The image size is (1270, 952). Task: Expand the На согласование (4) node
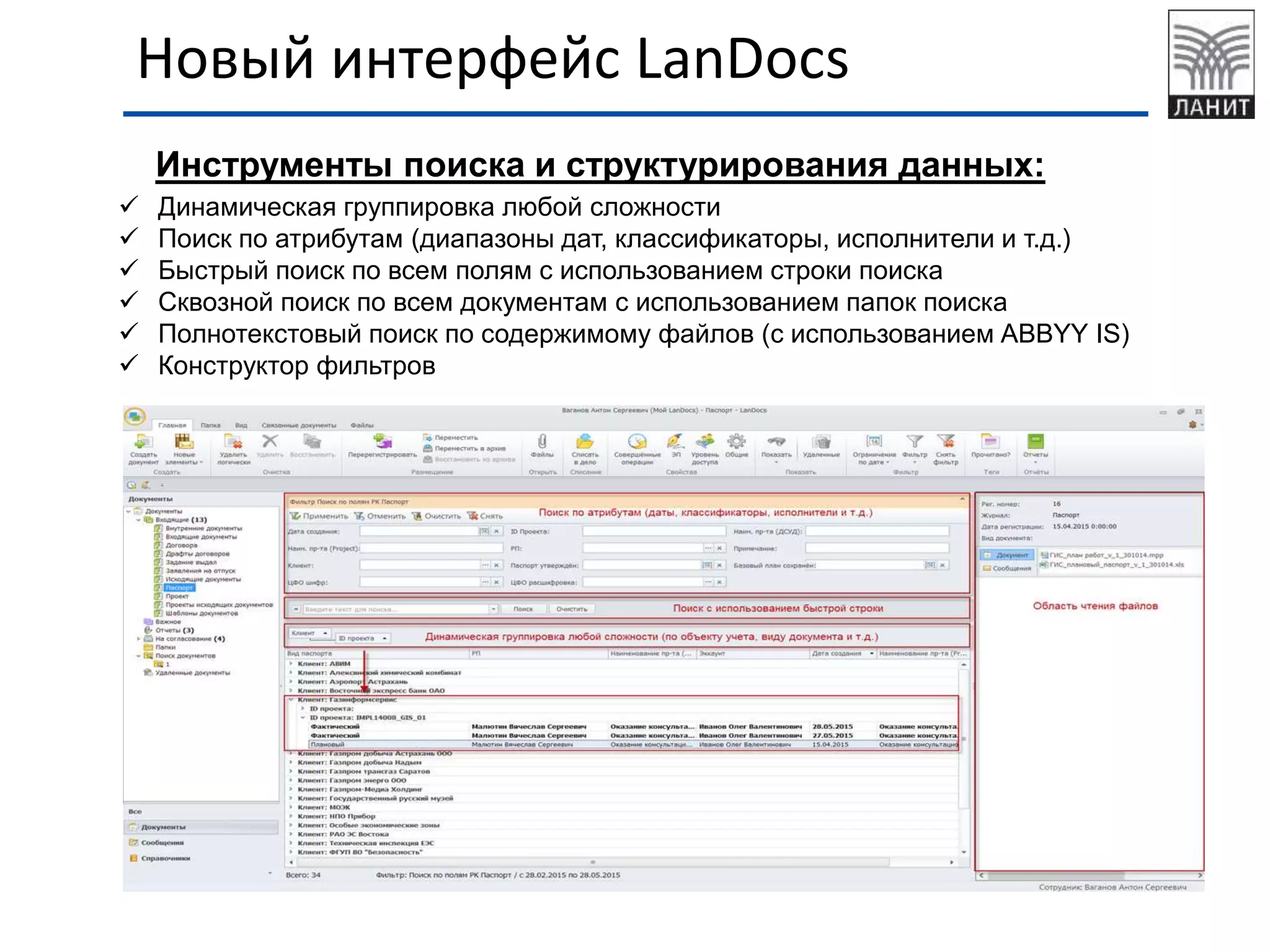139,638
